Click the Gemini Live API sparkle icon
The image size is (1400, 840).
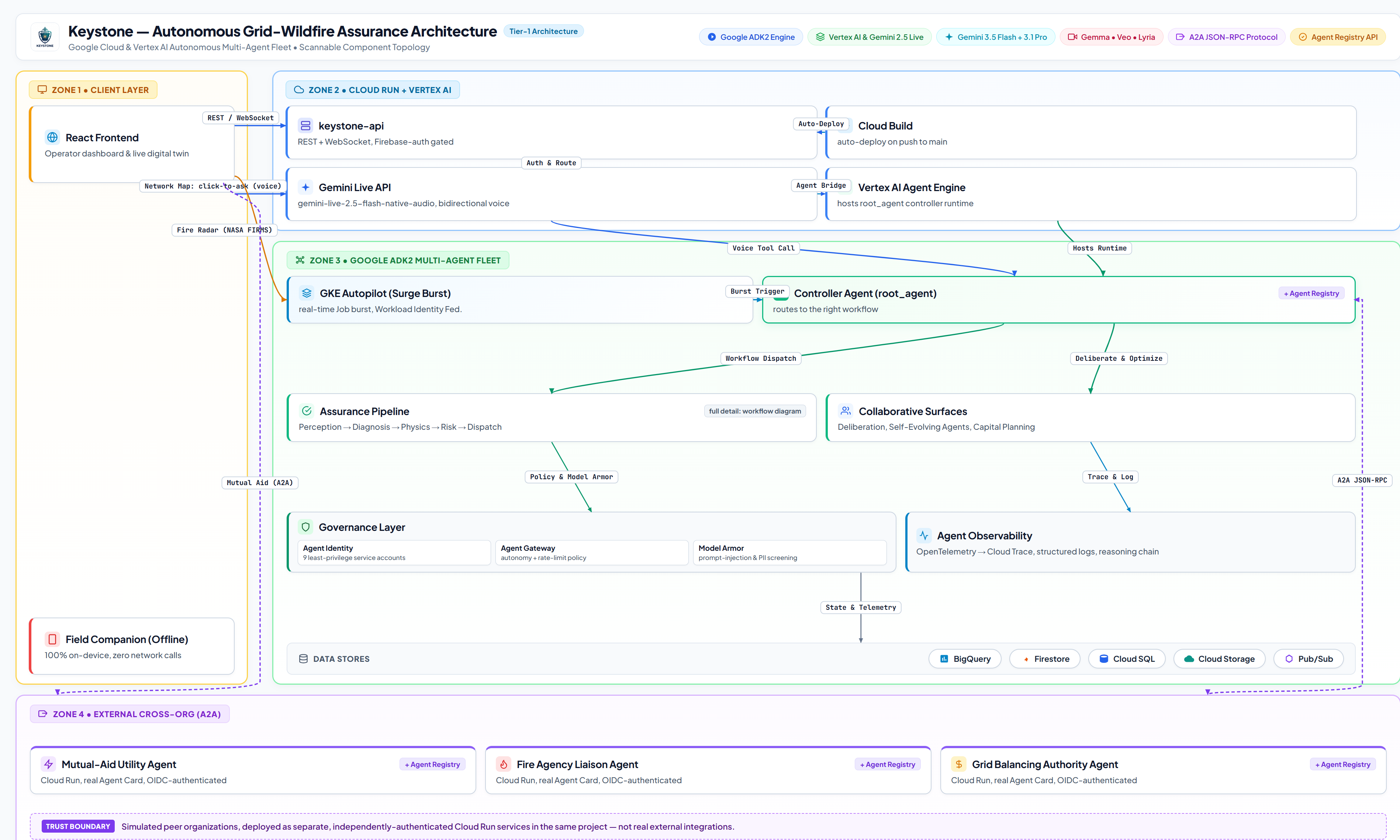coord(305,187)
